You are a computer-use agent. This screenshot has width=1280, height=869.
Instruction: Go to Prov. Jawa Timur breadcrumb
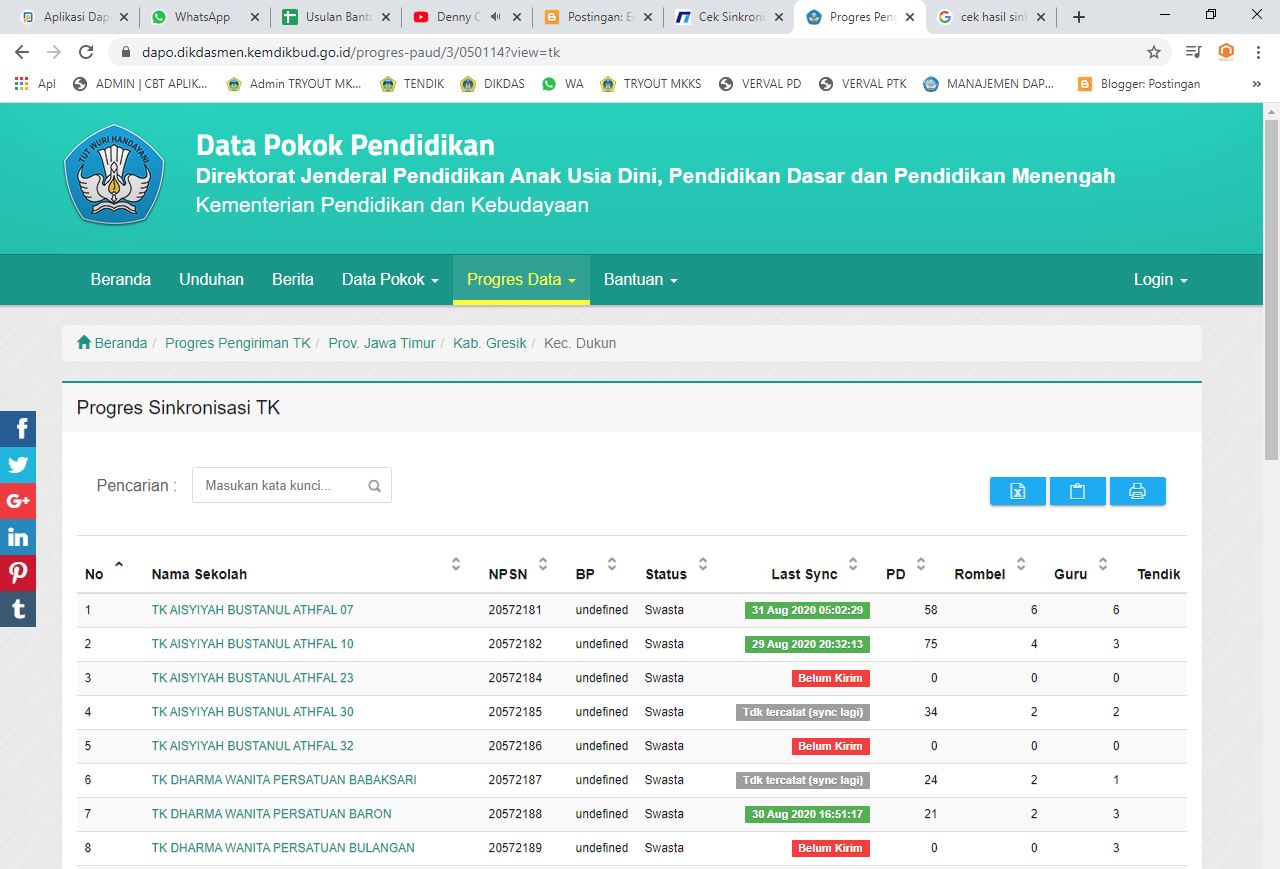(x=382, y=343)
